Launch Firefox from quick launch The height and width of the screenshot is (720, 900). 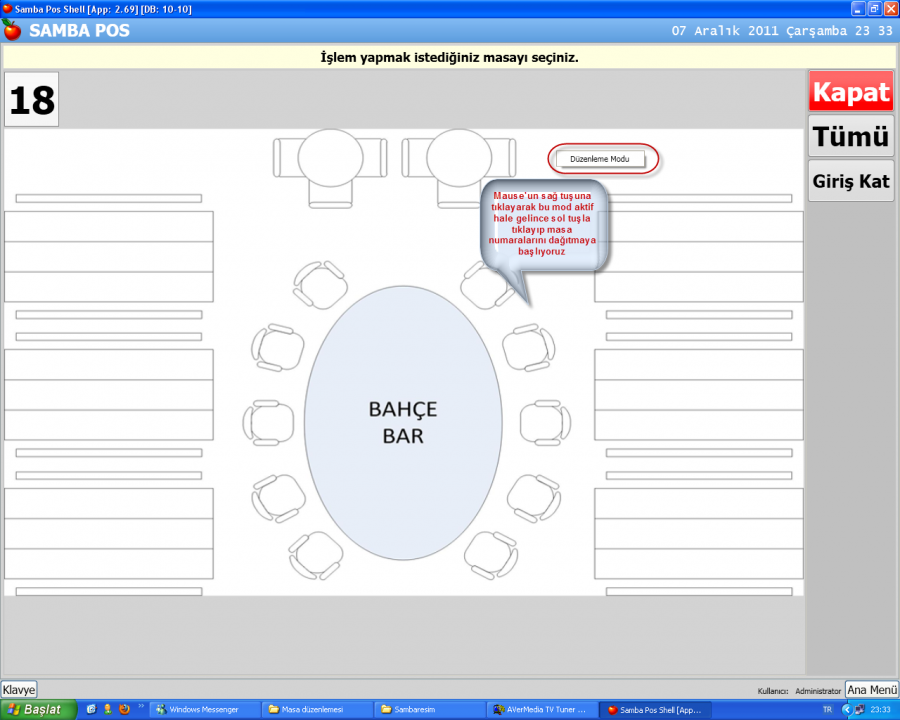pos(124,710)
